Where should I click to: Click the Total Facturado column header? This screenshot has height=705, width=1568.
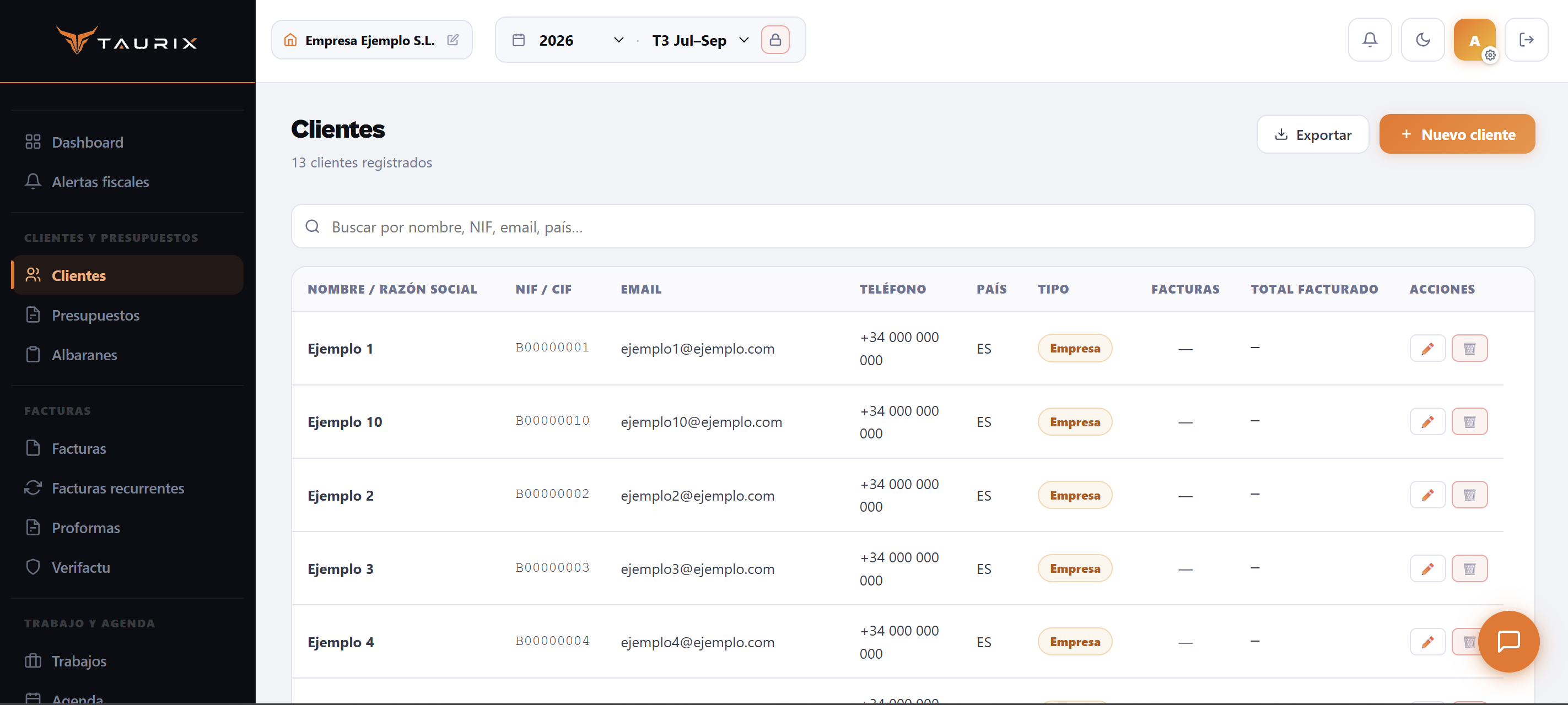tap(1314, 290)
